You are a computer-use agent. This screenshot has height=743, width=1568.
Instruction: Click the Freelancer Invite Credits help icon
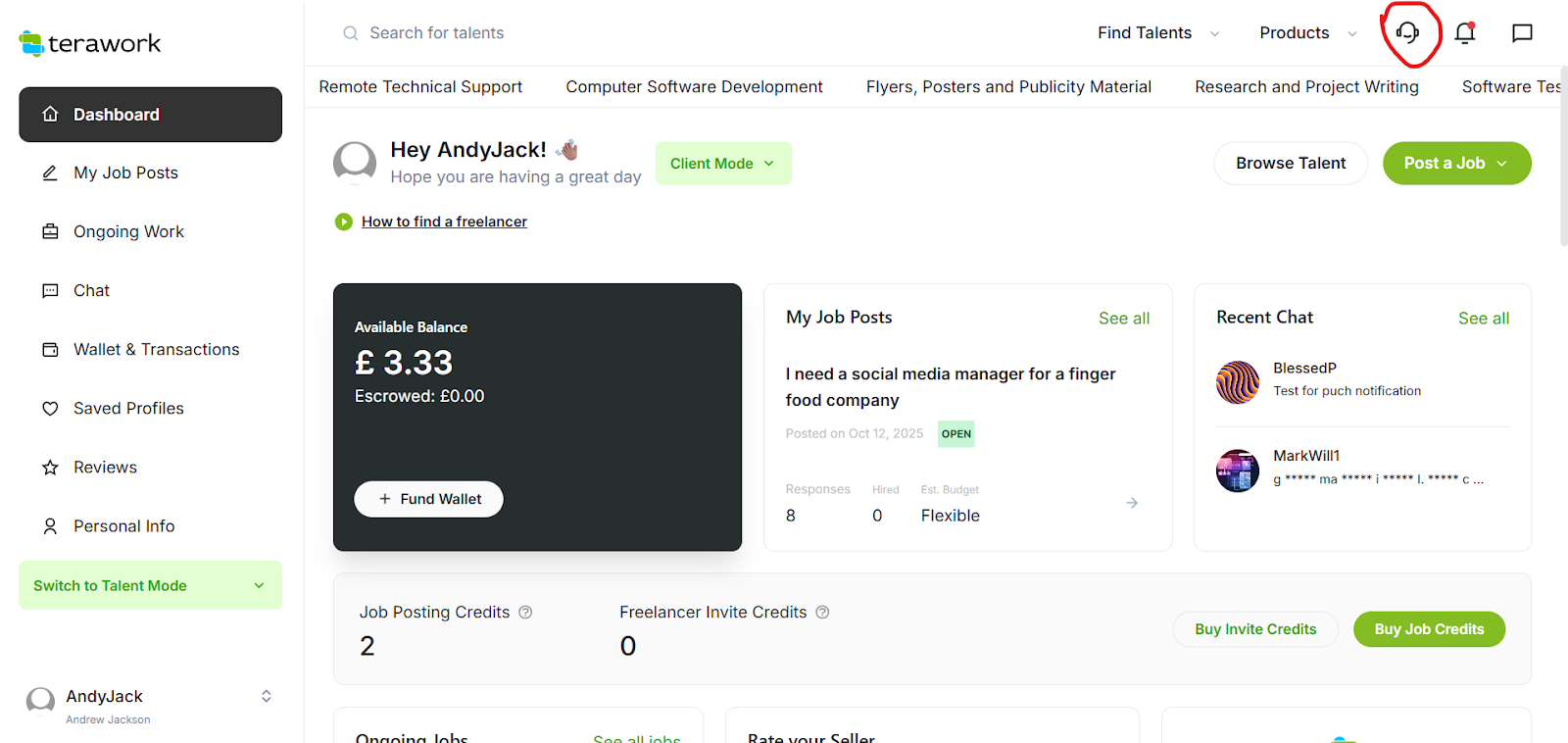(x=822, y=613)
